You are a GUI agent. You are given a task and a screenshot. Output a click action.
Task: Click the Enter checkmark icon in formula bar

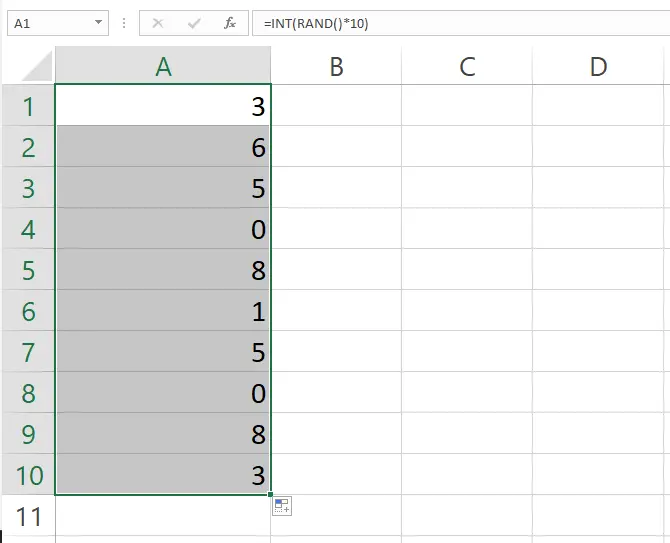[x=194, y=23]
